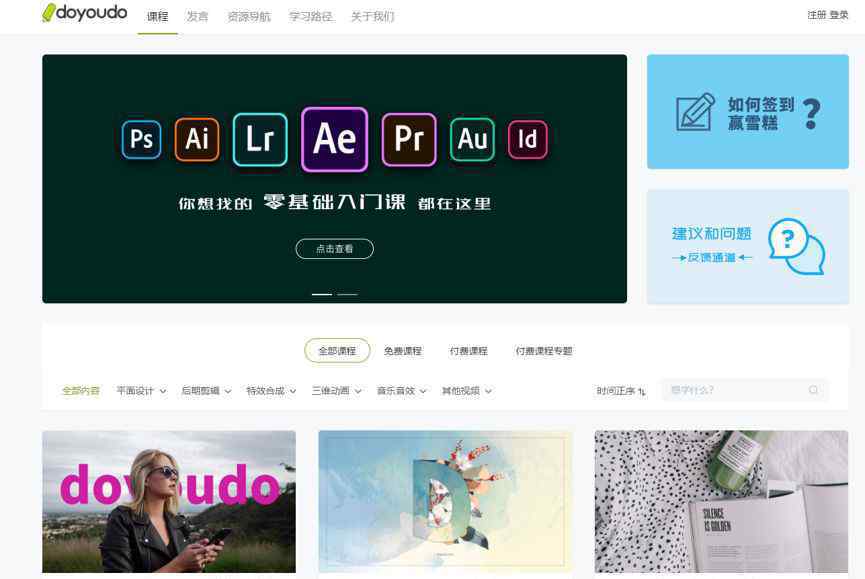
Task: Expand the 特效合成 dropdown
Action: 271,391
